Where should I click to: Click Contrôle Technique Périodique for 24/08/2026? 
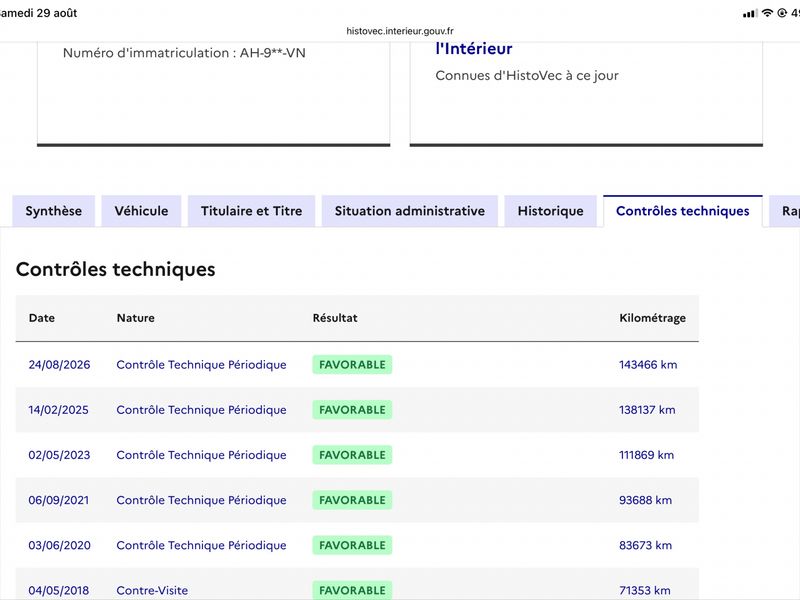[x=202, y=365]
